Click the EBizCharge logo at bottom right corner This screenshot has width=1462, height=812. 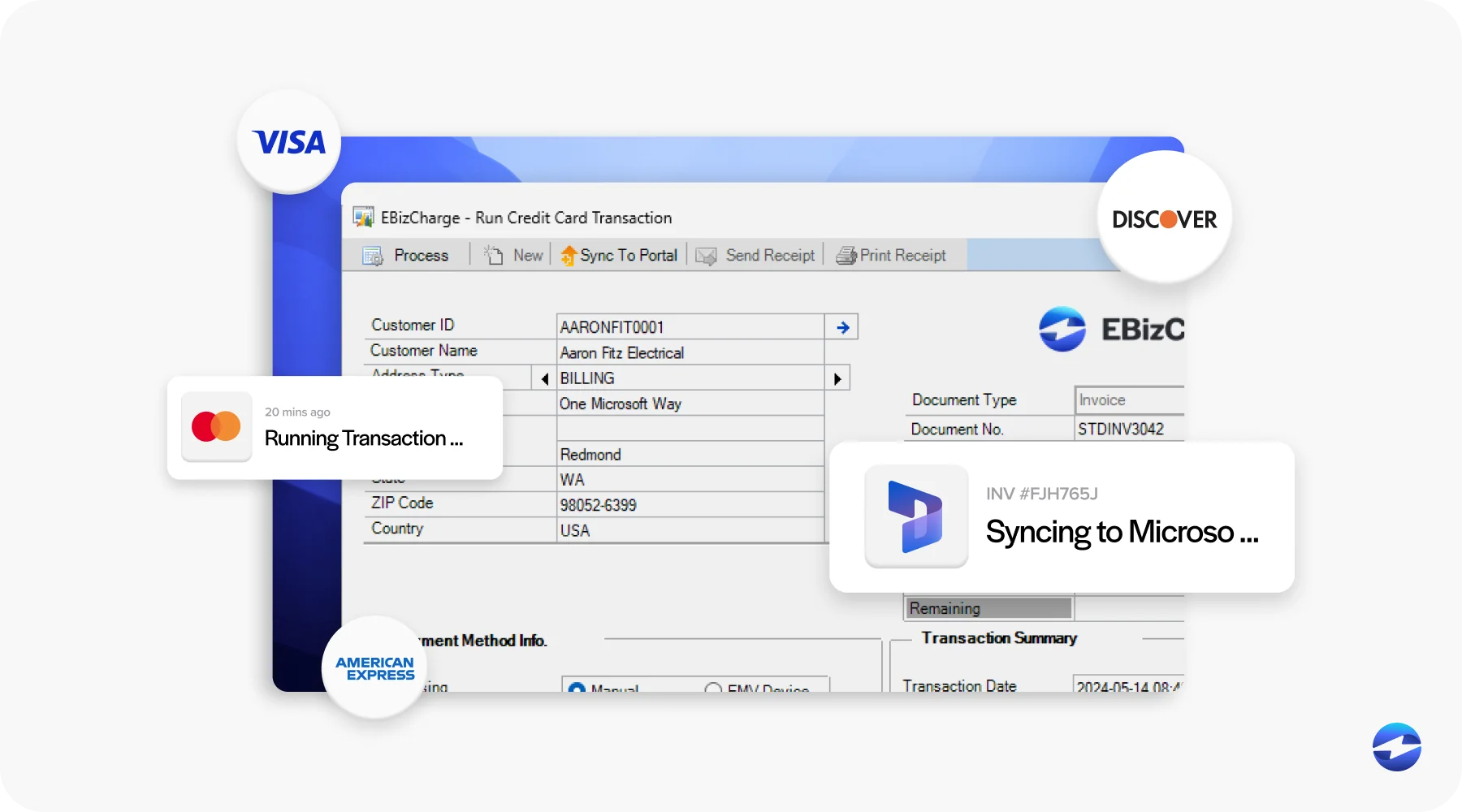pos(1397,747)
